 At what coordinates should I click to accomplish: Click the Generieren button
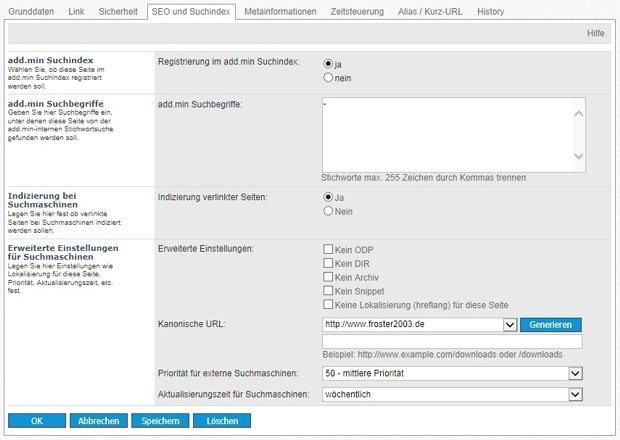click(550, 325)
